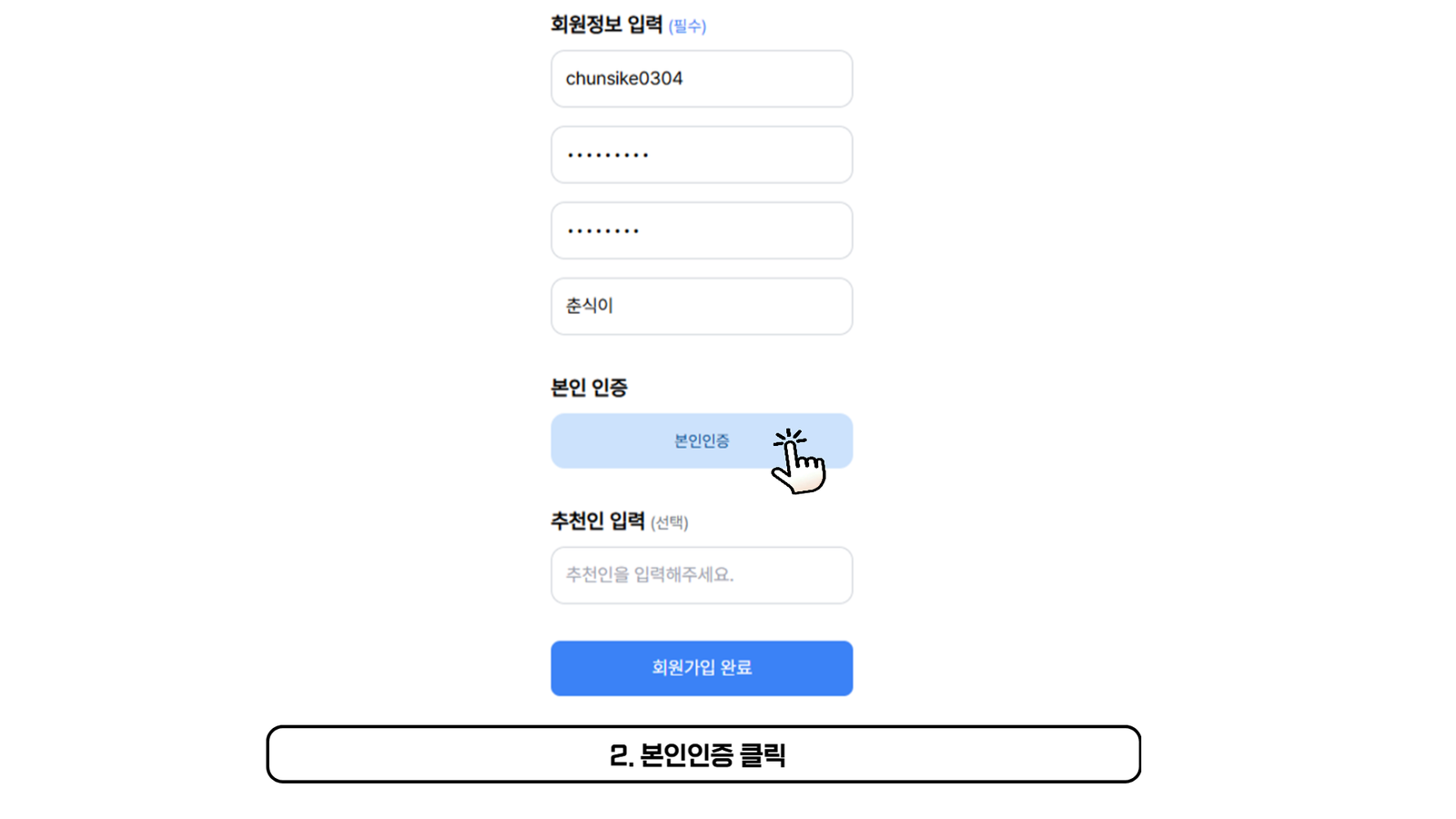Click the 추천인 입력 section heading
This screenshot has height=819, width=1456.
(598, 521)
